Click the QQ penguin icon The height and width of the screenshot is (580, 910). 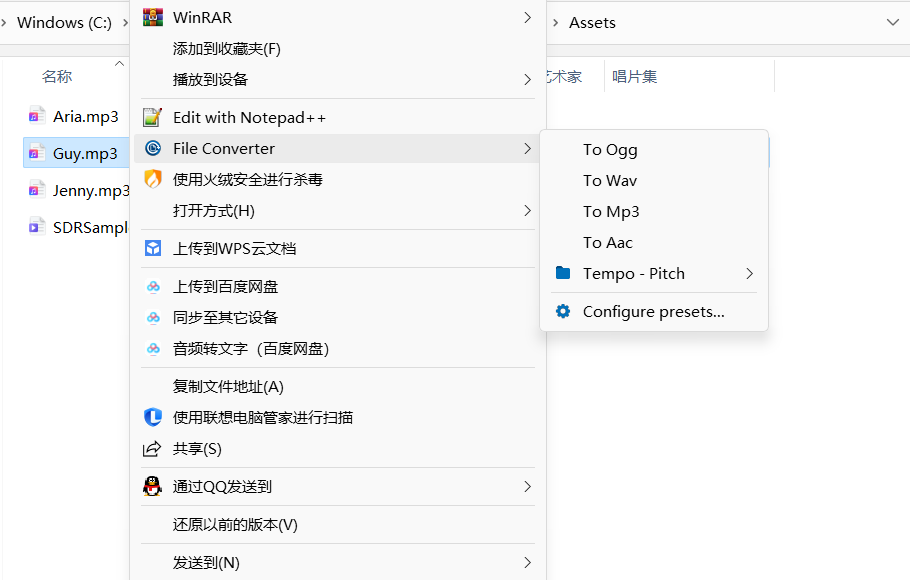click(x=153, y=486)
